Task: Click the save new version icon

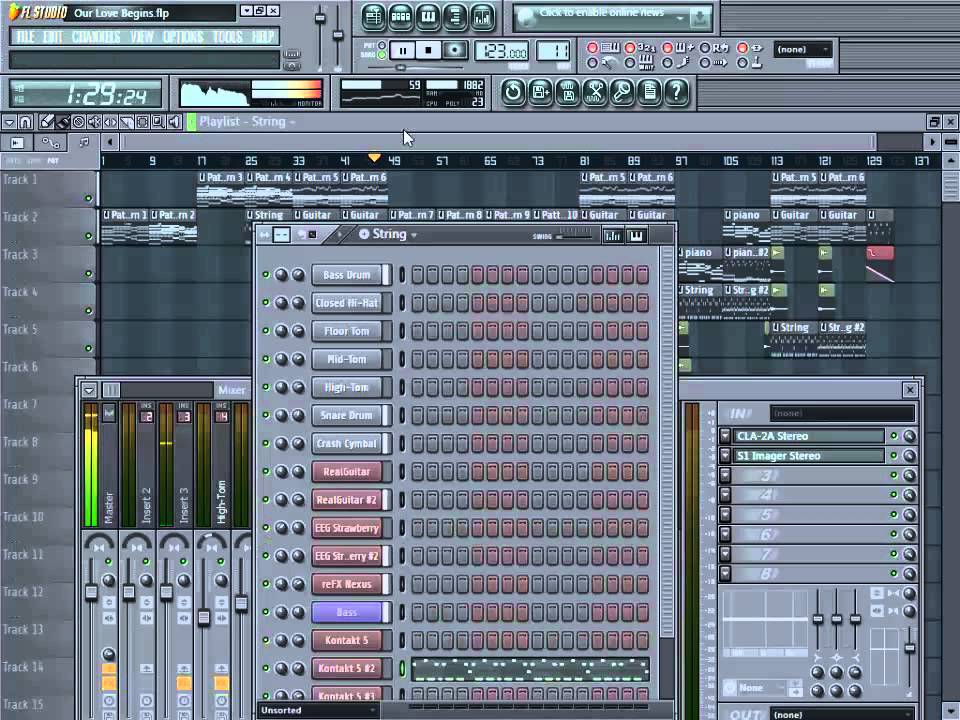Action: point(541,92)
